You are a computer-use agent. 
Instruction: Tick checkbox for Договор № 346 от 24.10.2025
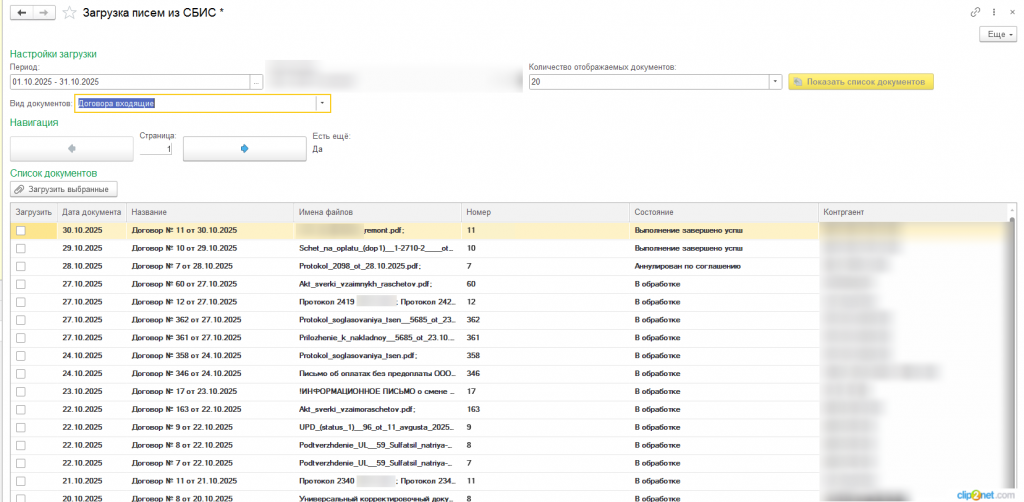tap(21, 373)
